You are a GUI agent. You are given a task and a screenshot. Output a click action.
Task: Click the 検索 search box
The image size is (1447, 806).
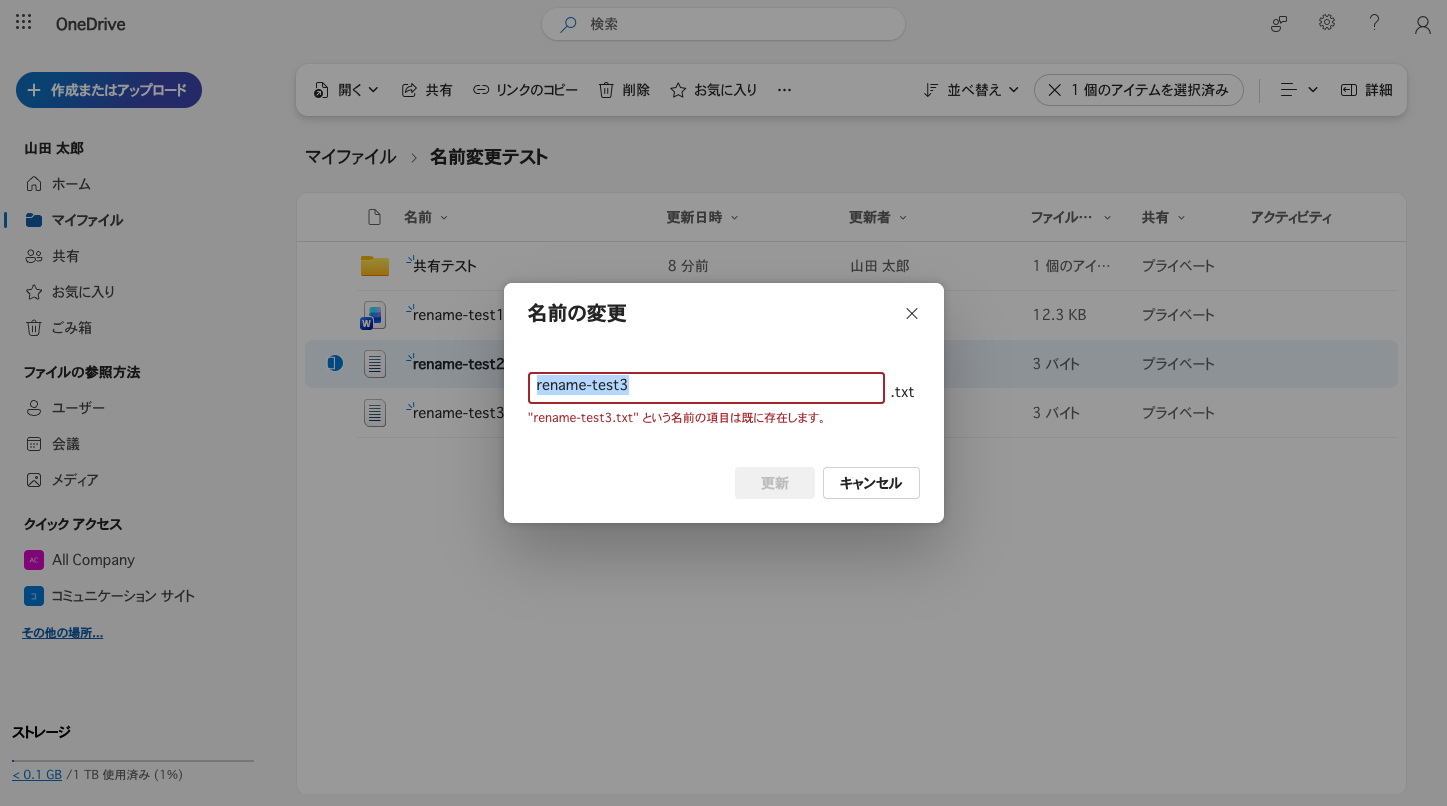pyautogui.click(x=723, y=24)
